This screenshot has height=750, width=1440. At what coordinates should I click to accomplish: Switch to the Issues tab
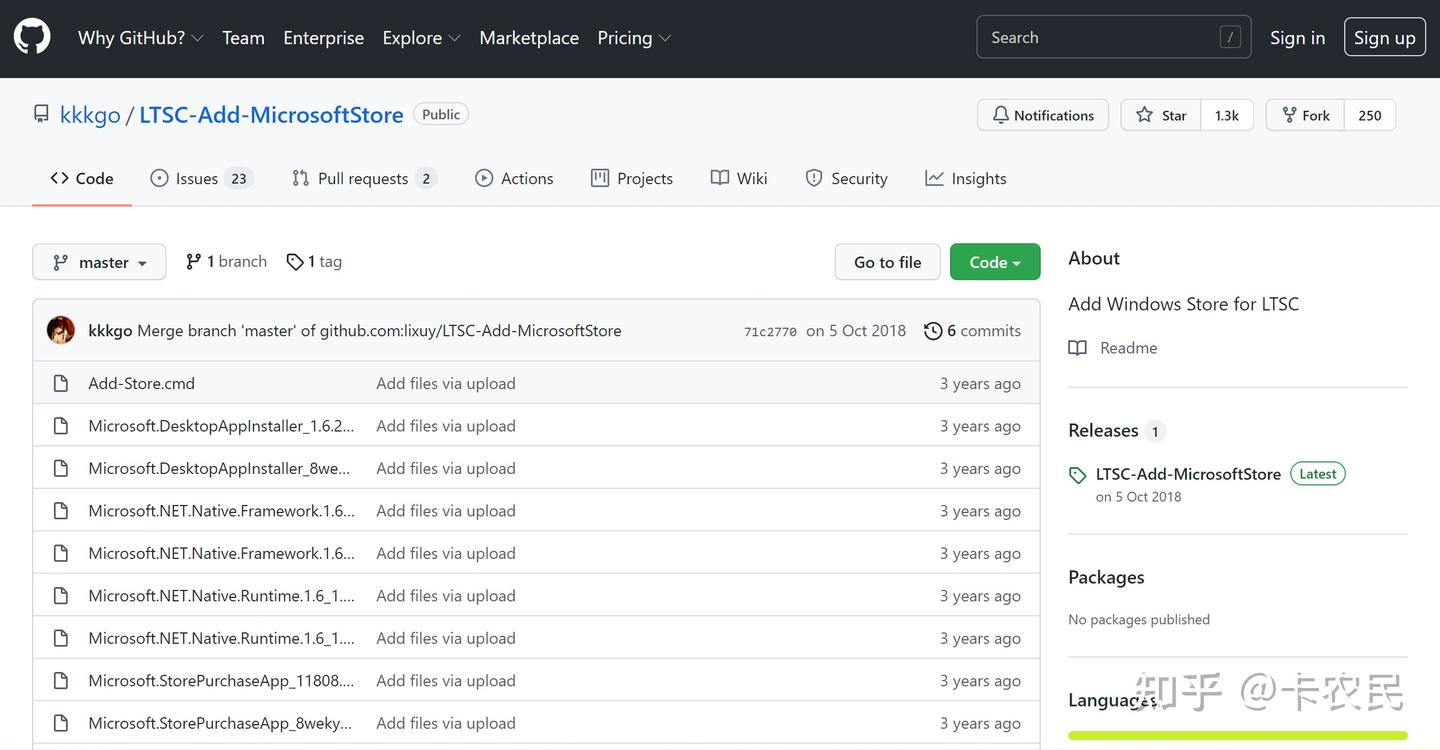200,178
